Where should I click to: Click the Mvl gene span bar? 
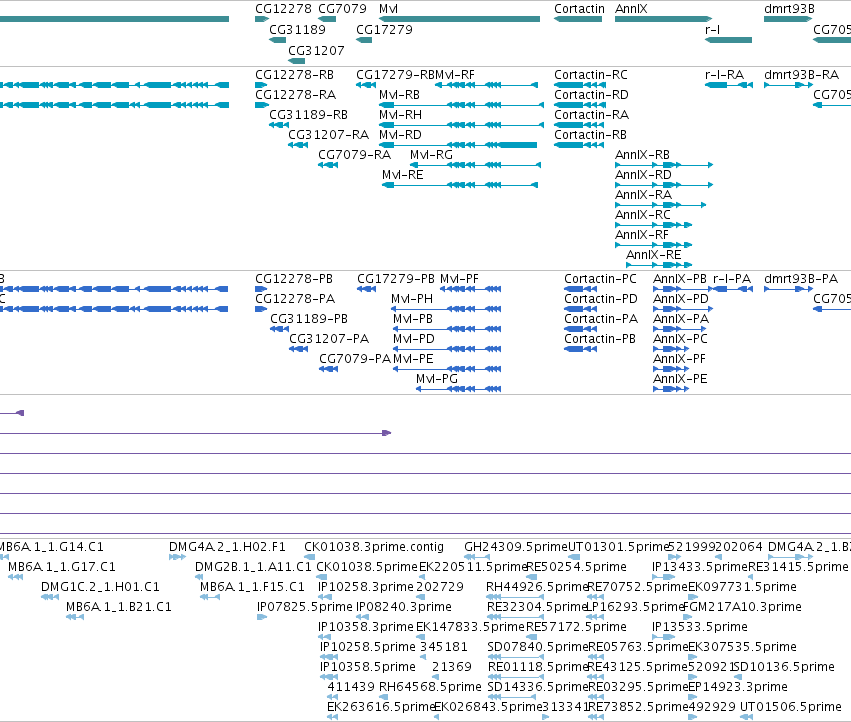pyautogui.click(x=460, y=19)
